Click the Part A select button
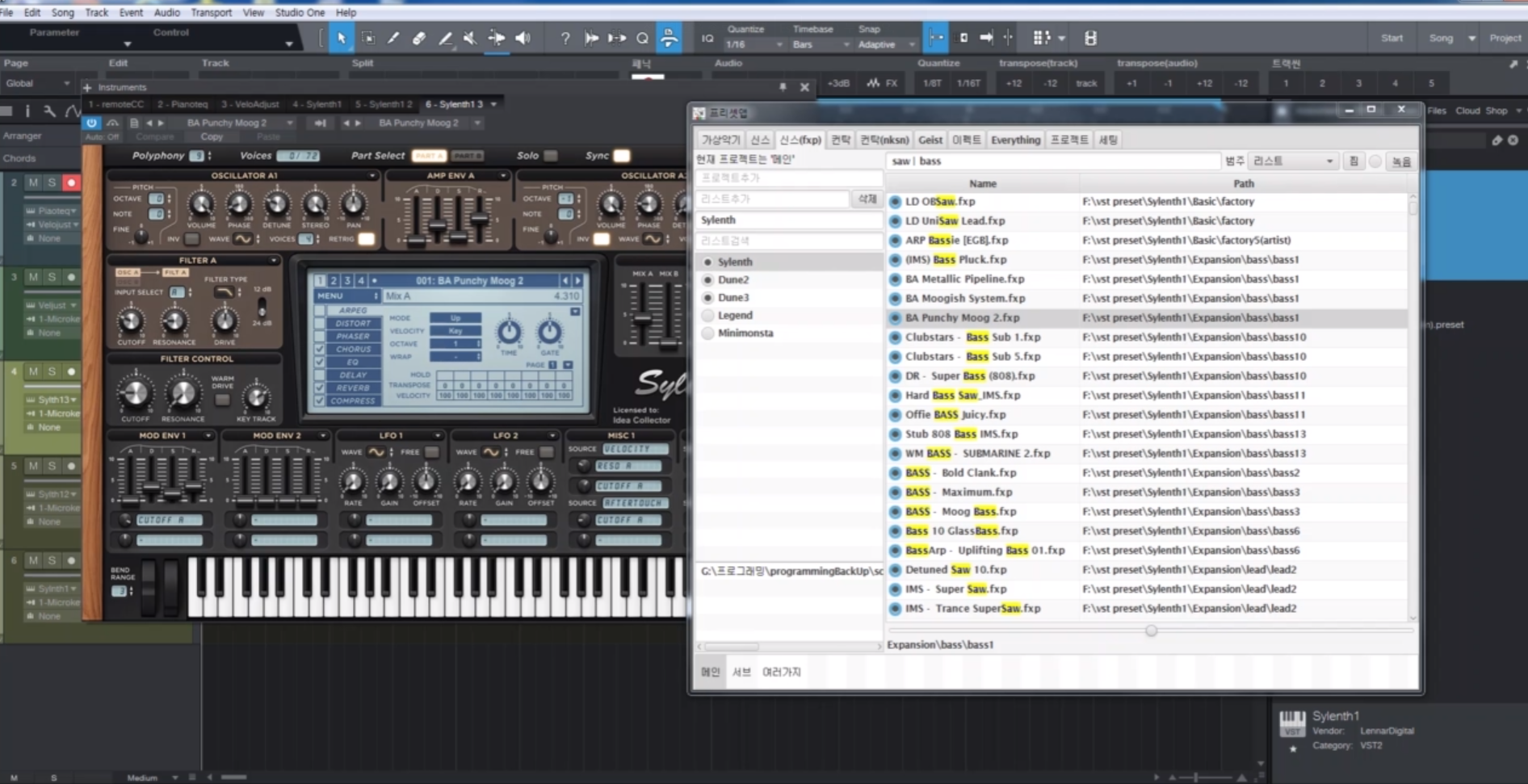The height and width of the screenshot is (784, 1528). (x=429, y=156)
